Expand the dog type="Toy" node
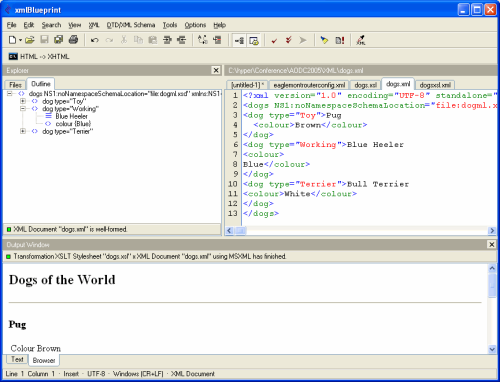This screenshot has width=500, height=382. pyautogui.click(x=23, y=101)
